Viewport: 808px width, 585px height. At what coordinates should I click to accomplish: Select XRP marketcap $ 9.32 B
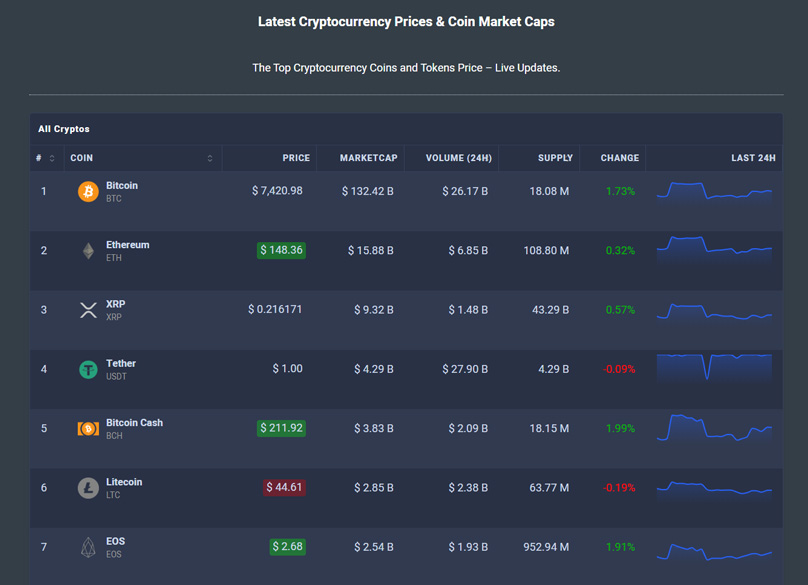point(374,310)
